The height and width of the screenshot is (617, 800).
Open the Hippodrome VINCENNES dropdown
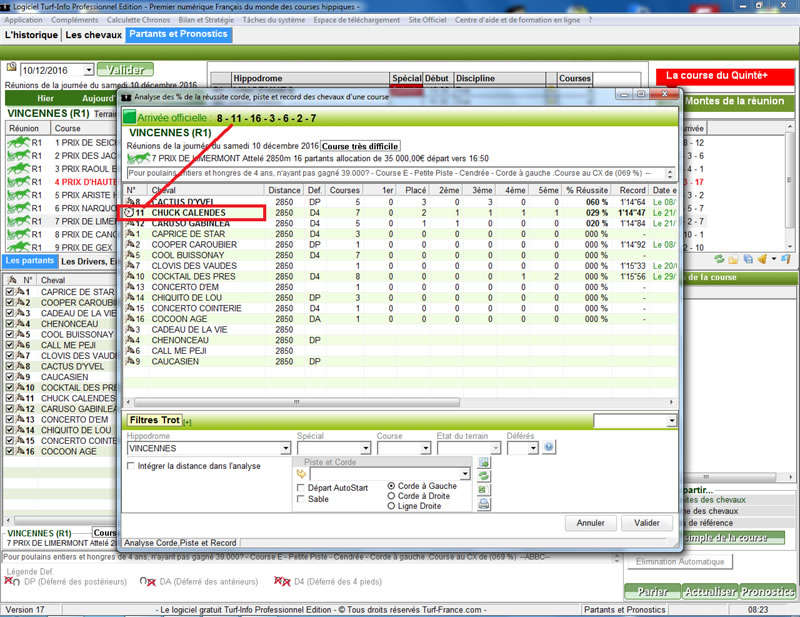[282, 449]
